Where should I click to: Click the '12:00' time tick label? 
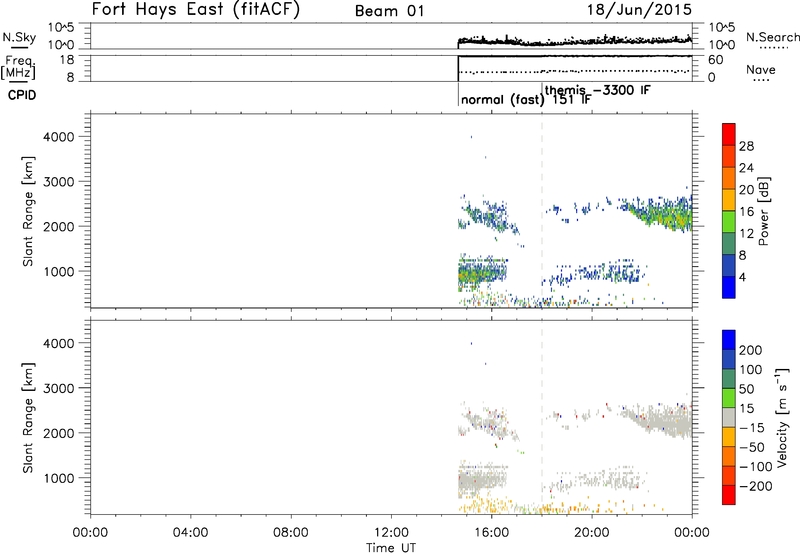(391, 533)
